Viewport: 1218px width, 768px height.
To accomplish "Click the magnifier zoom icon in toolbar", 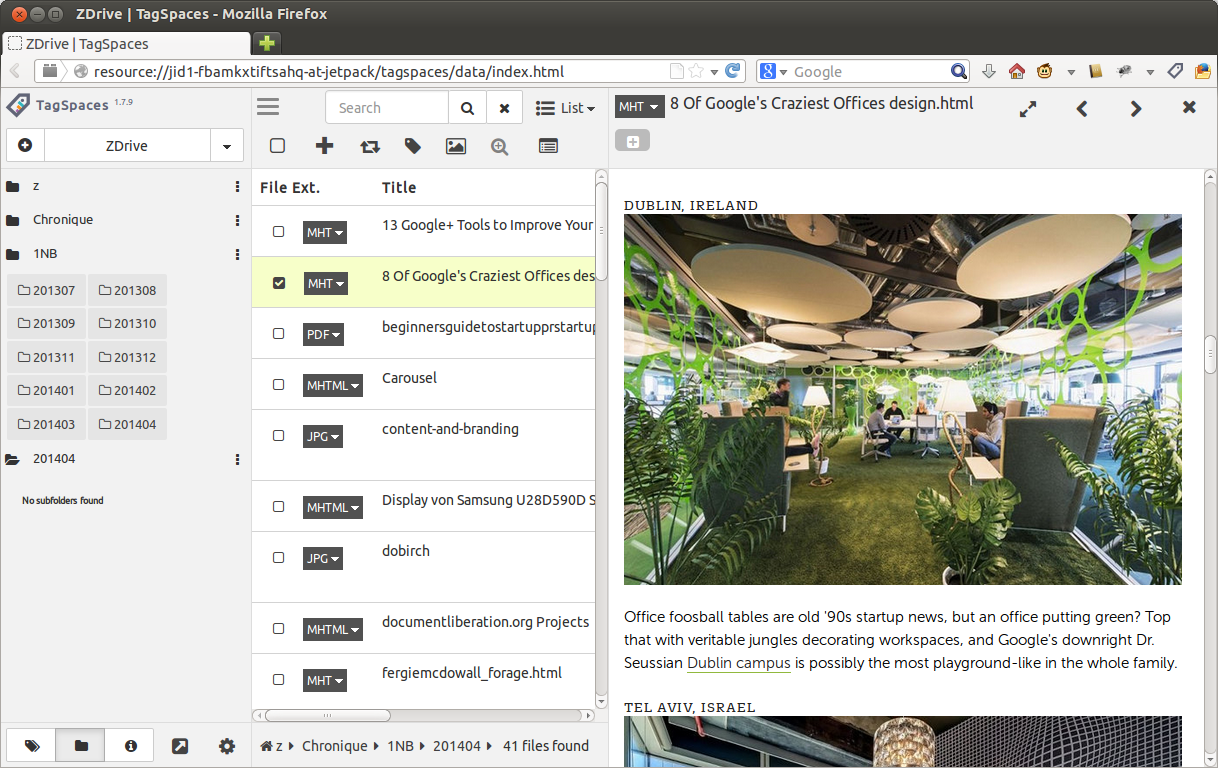I will click(500, 146).
